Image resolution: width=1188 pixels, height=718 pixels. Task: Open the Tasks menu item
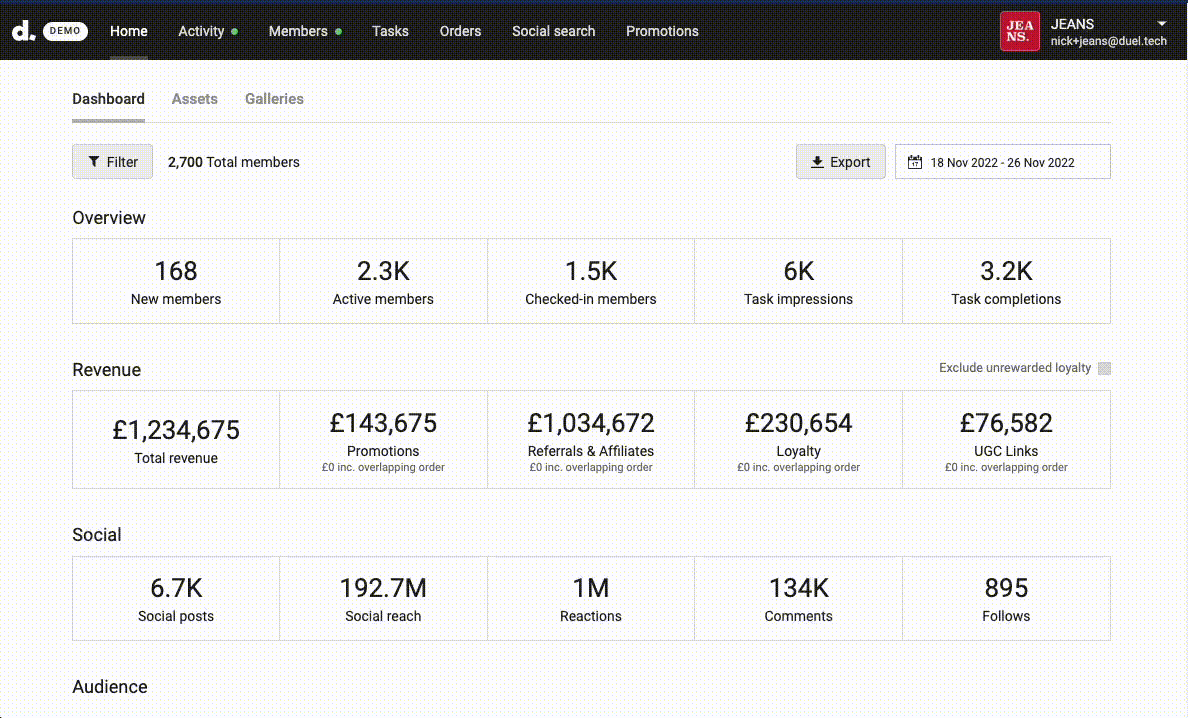pos(390,31)
